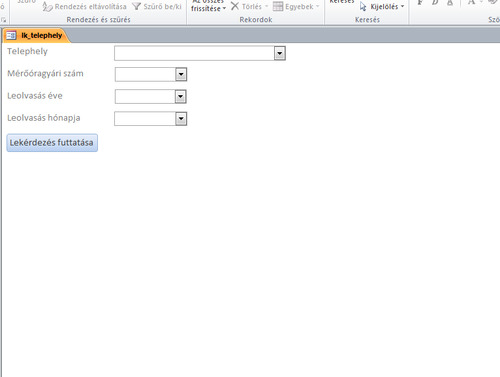Expand the Leolvasás éve combo arrow
500x377 pixels.
pyautogui.click(x=180, y=97)
